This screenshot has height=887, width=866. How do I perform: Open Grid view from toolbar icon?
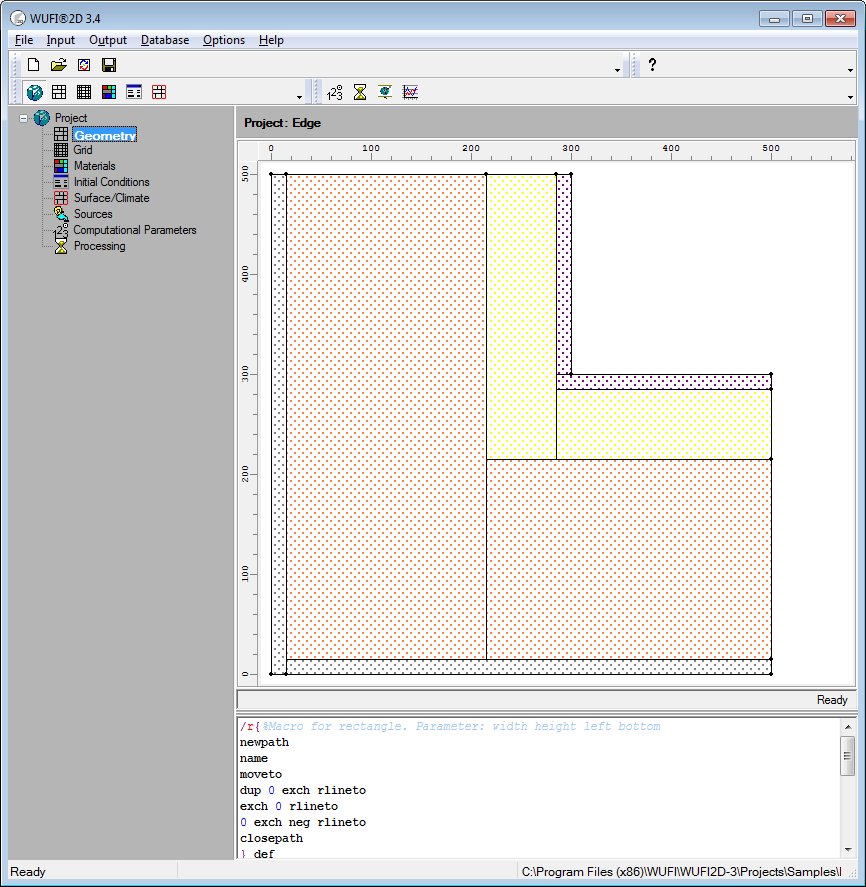click(x=84, y=92)
